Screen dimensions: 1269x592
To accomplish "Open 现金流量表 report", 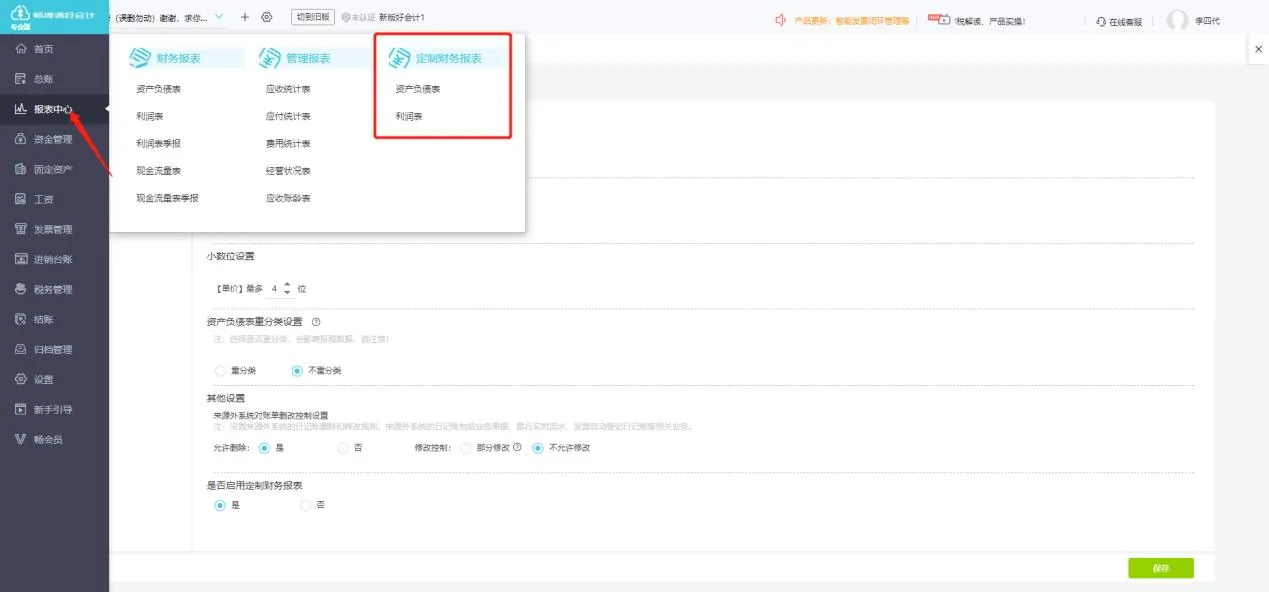I will point(158,171).
